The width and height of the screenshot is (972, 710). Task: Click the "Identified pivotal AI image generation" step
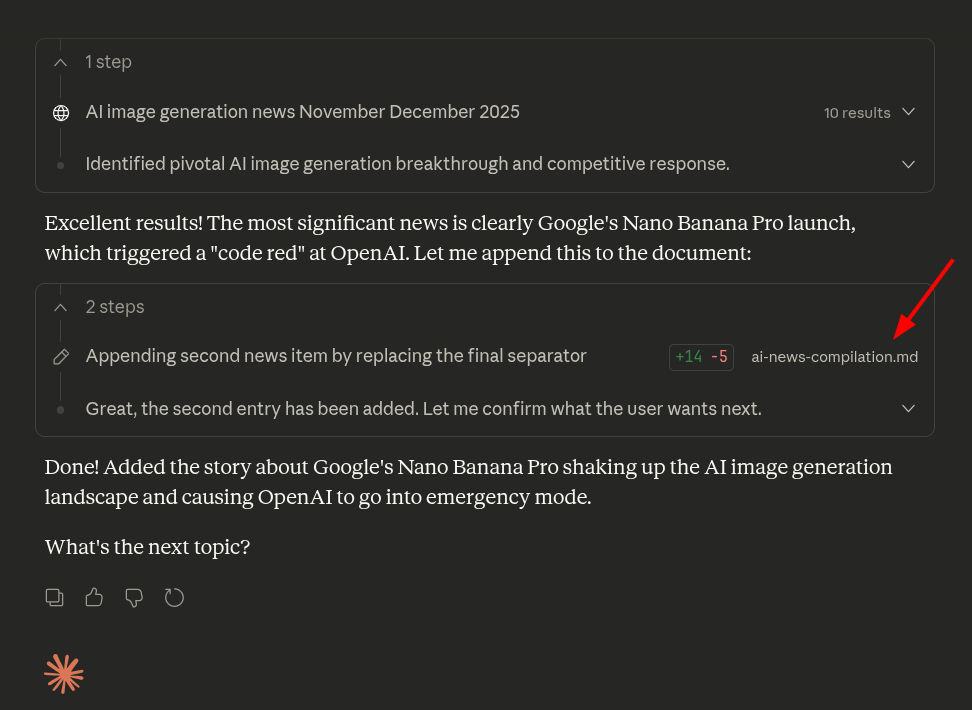click(407, 164)
